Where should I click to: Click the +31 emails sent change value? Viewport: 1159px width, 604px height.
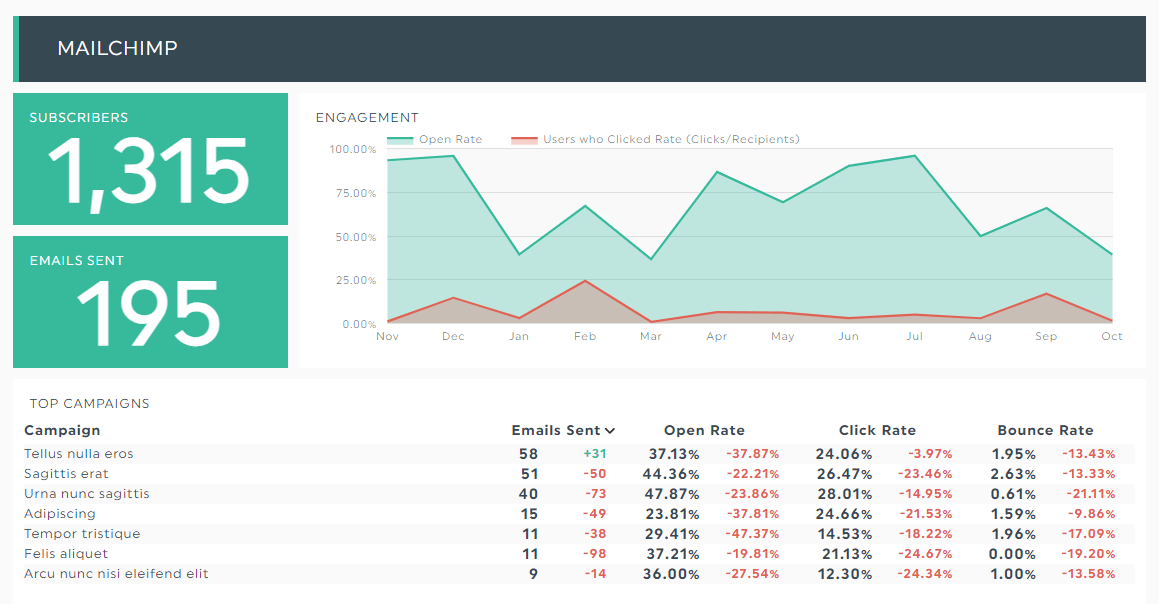click(x=595, y=454)
